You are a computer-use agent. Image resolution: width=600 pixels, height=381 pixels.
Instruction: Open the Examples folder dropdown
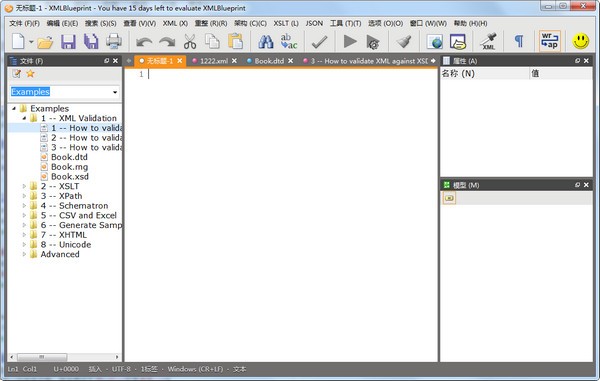pyautogui.click(x=115, y=92)
